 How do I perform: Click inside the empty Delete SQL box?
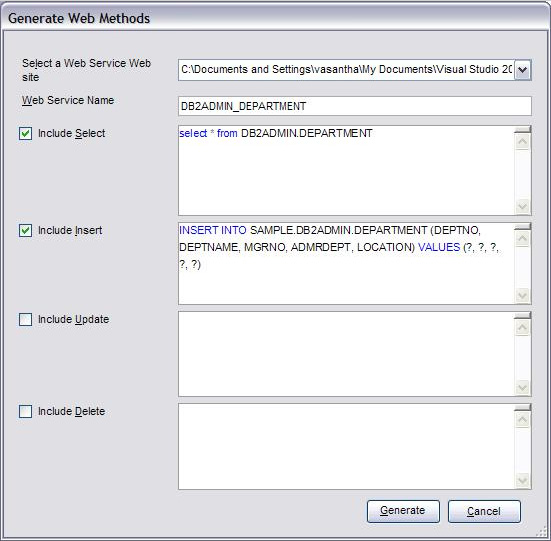346,446
